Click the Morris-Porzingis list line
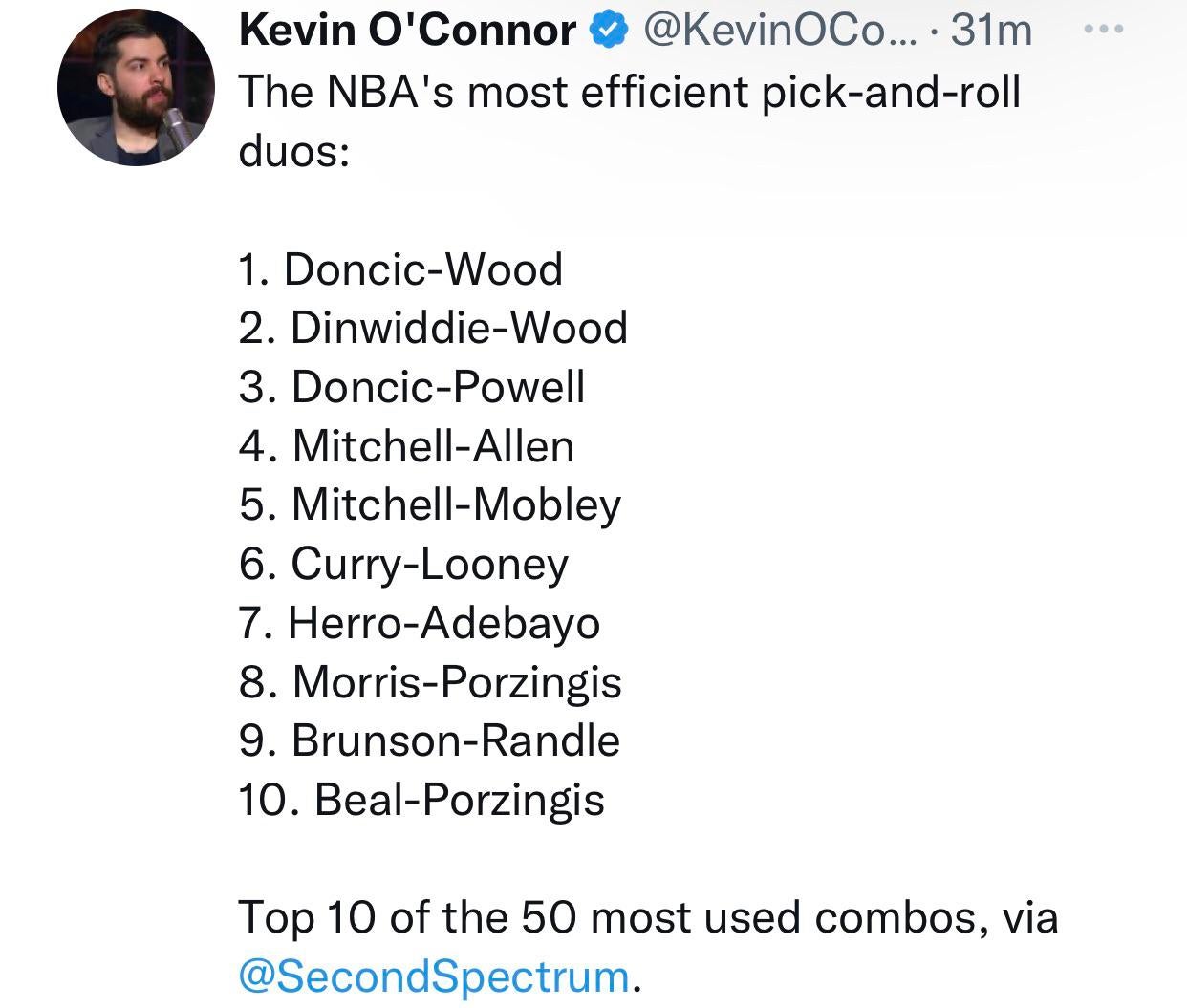 pos(430,681)
